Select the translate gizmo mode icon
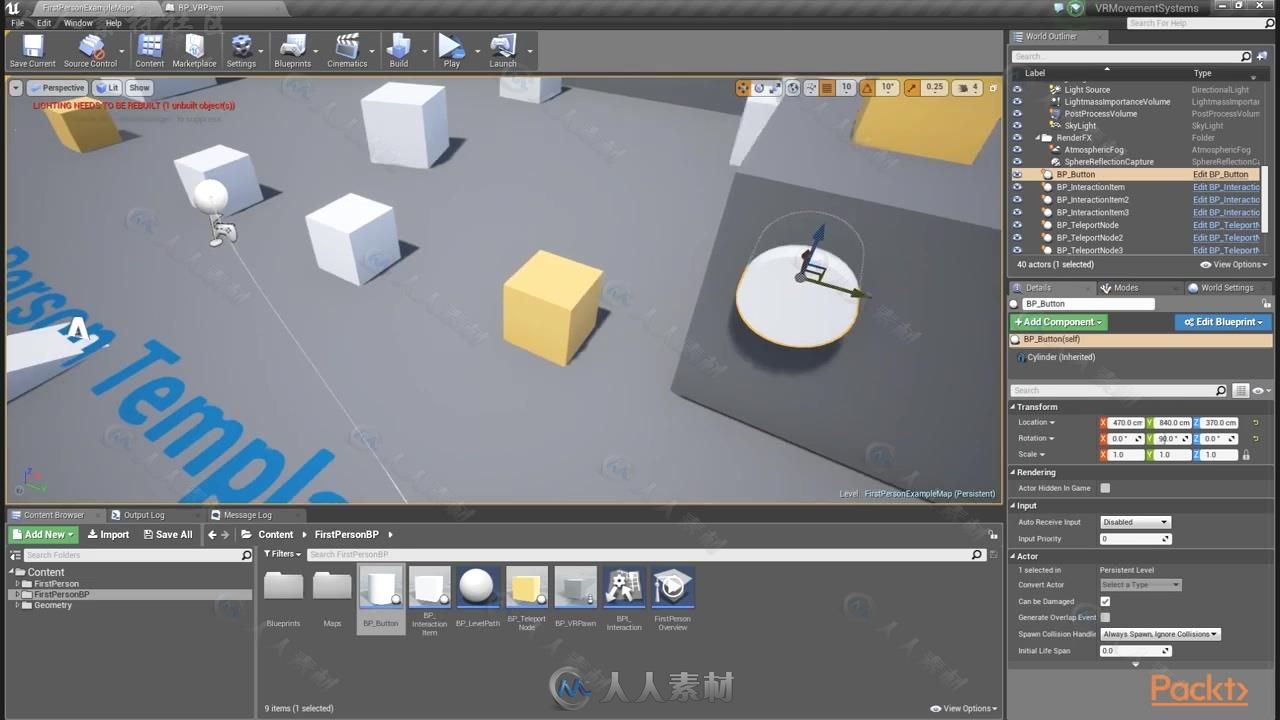This screenshot has height=720, width=1280. [x=743, y=88]
